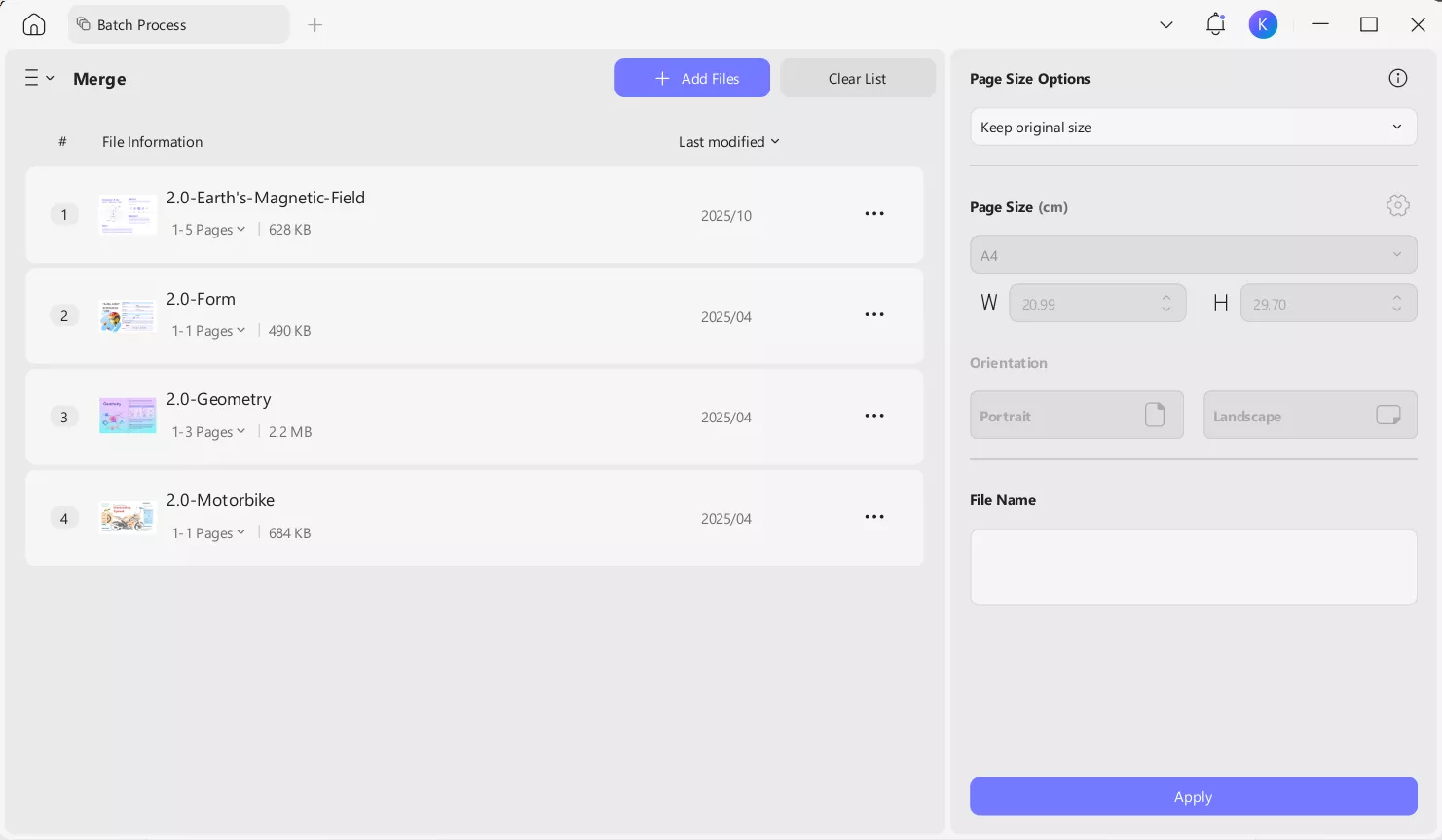Expand page range for 2.0-Geometry
The width and height of the screenshot is (1442, 840).
pos(208,432)
